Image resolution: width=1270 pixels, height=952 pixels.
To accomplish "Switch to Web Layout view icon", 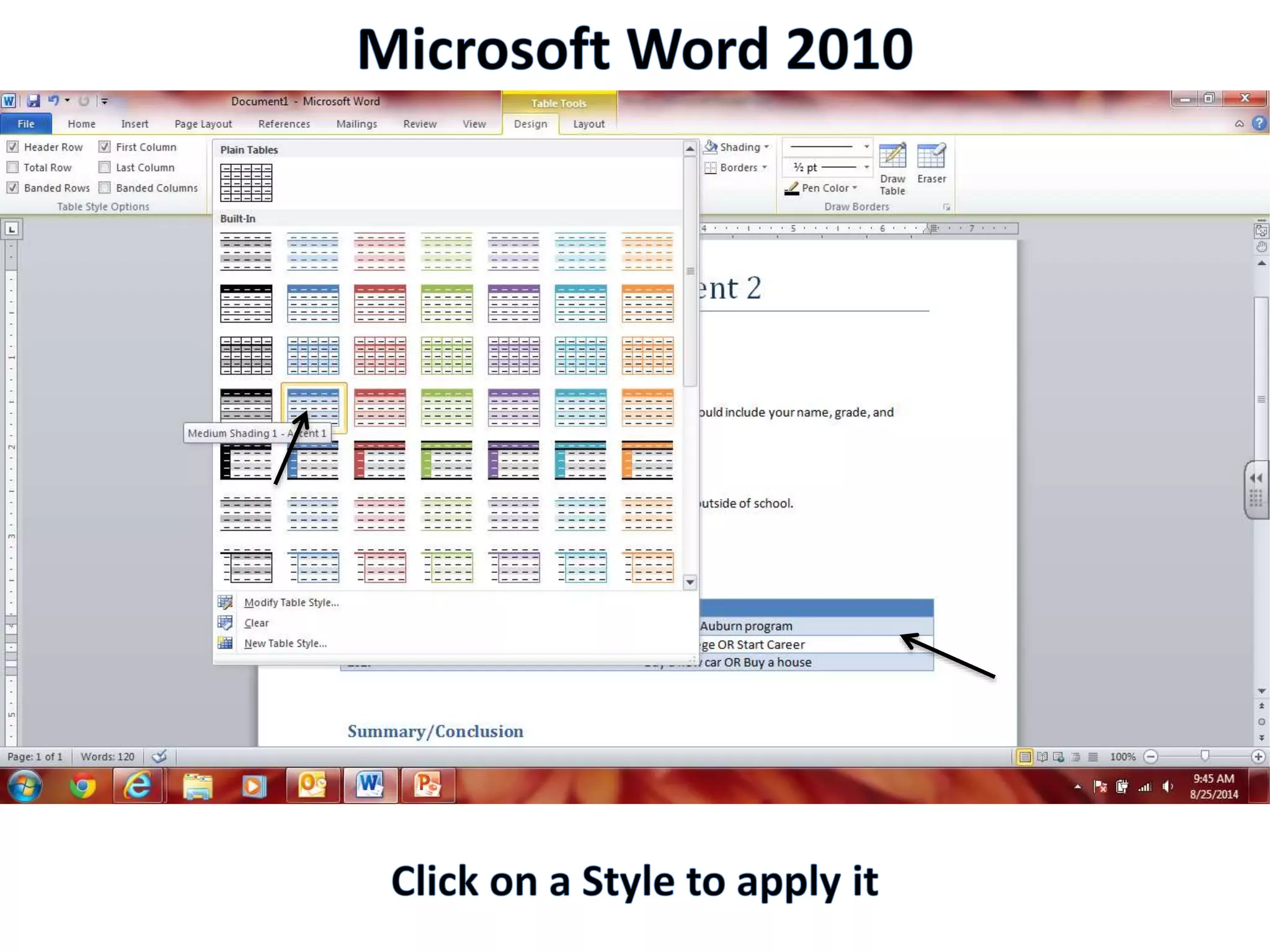I will 1059,757.
